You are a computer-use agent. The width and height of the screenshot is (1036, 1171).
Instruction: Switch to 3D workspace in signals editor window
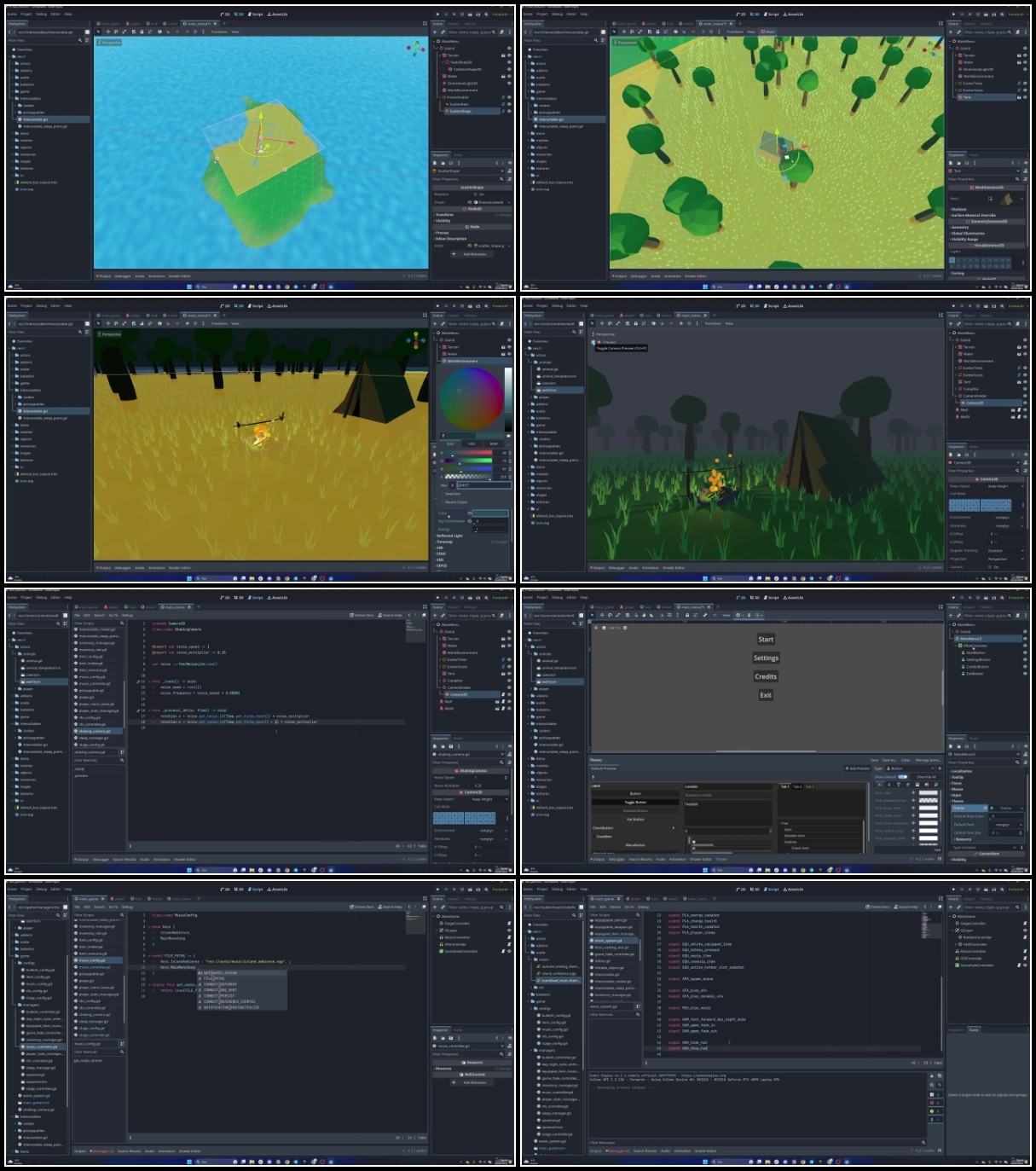(755, 889)
